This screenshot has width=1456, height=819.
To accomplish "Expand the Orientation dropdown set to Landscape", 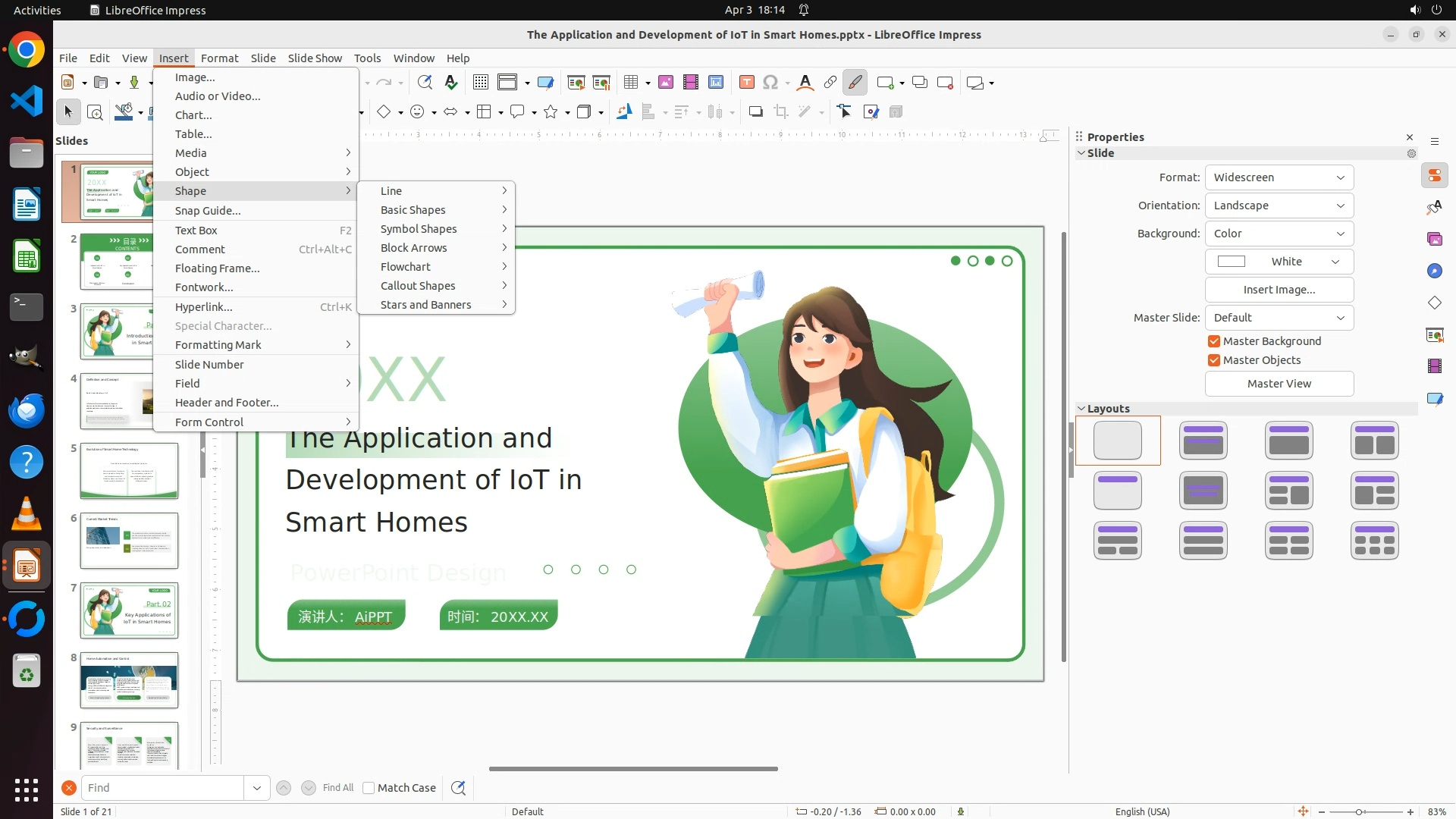I will [1279, 206].
